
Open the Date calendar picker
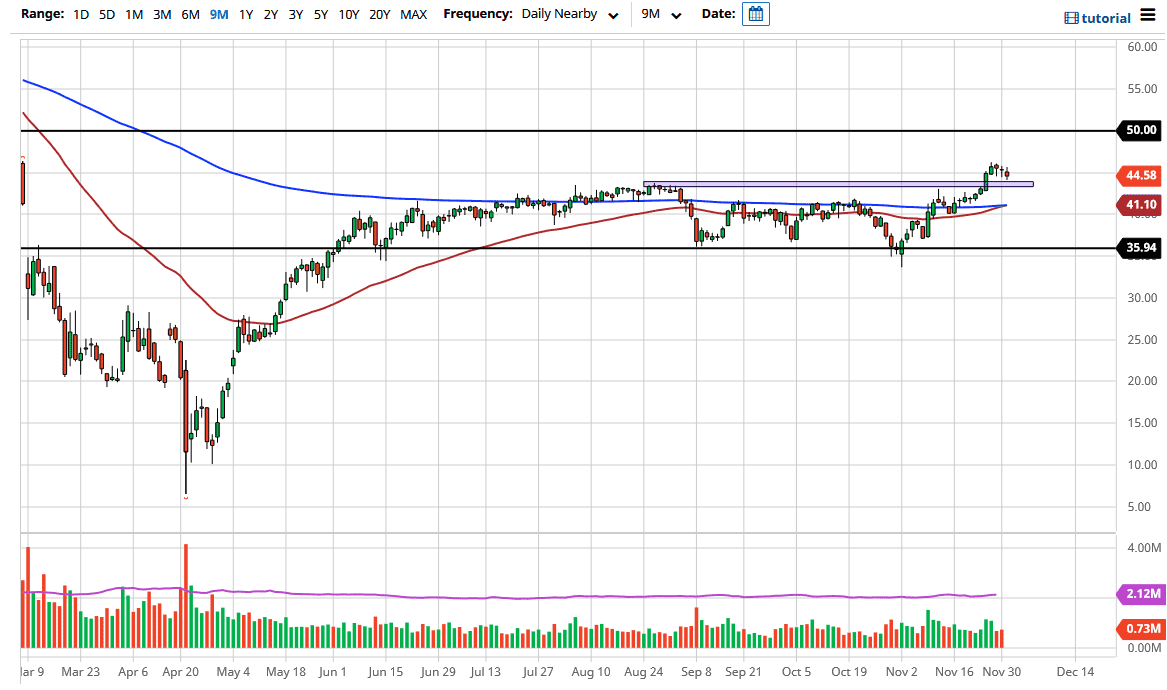(755, 14)
